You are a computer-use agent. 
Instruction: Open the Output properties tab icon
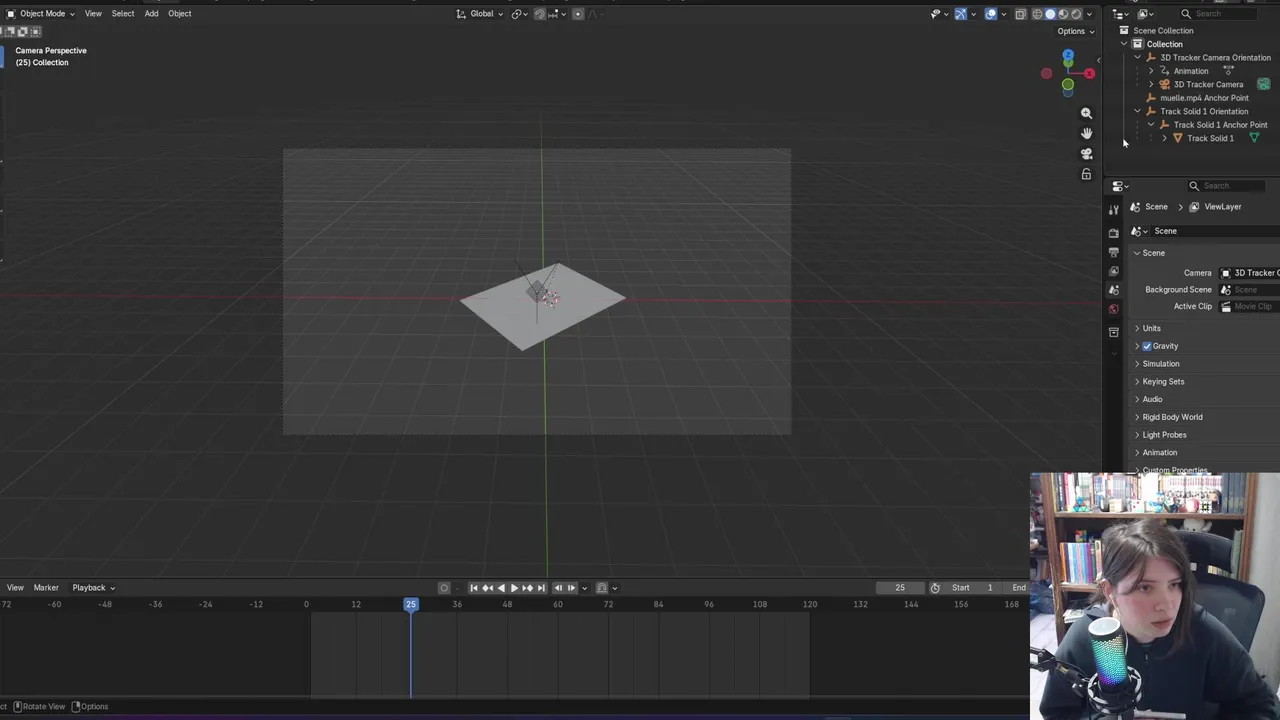[x=1114, y=252]
